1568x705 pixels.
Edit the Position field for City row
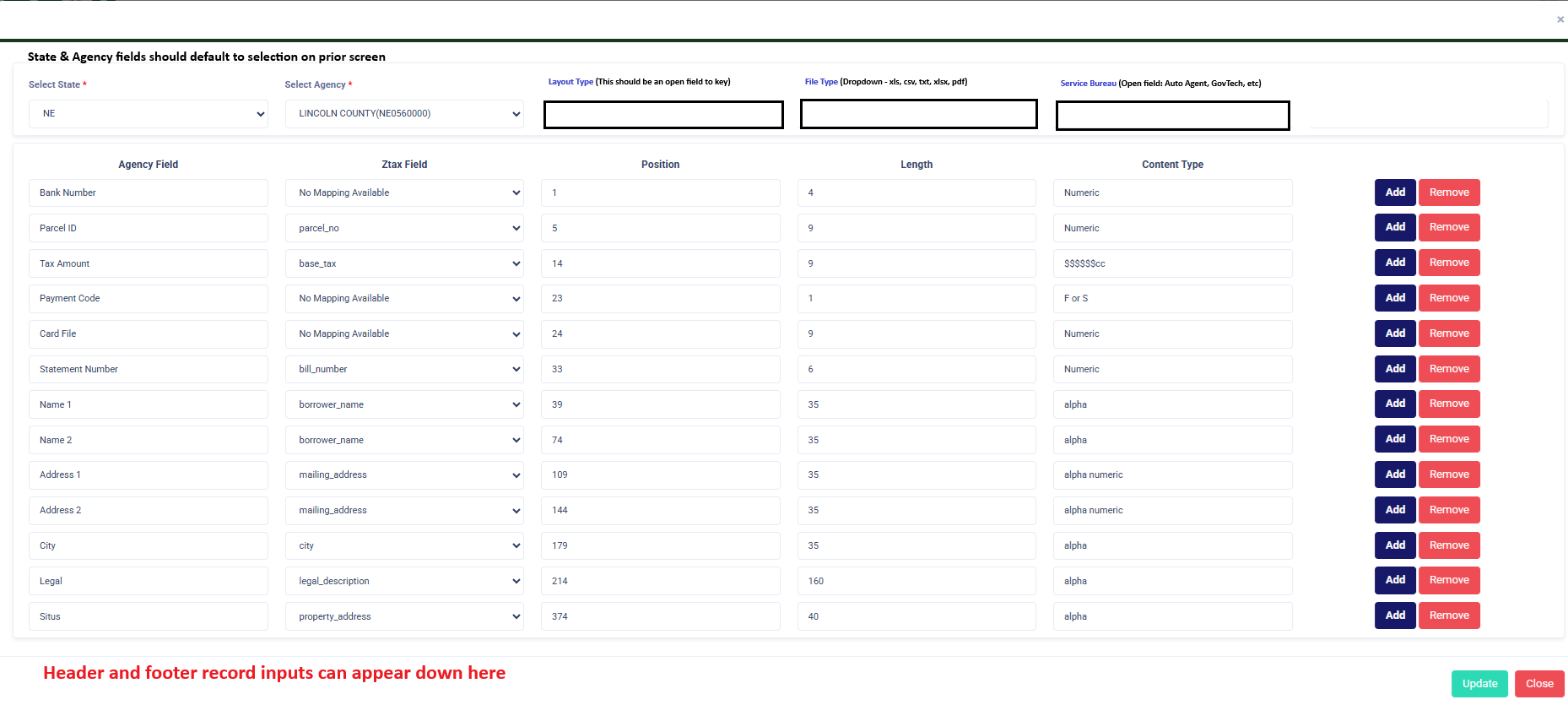click(660, 545)
